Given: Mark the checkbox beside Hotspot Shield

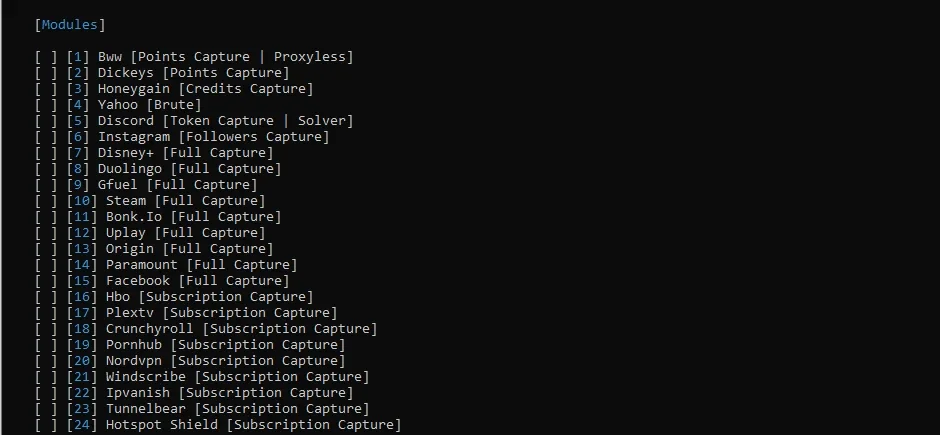Looking at the screenshot, I should pos(46,425).
